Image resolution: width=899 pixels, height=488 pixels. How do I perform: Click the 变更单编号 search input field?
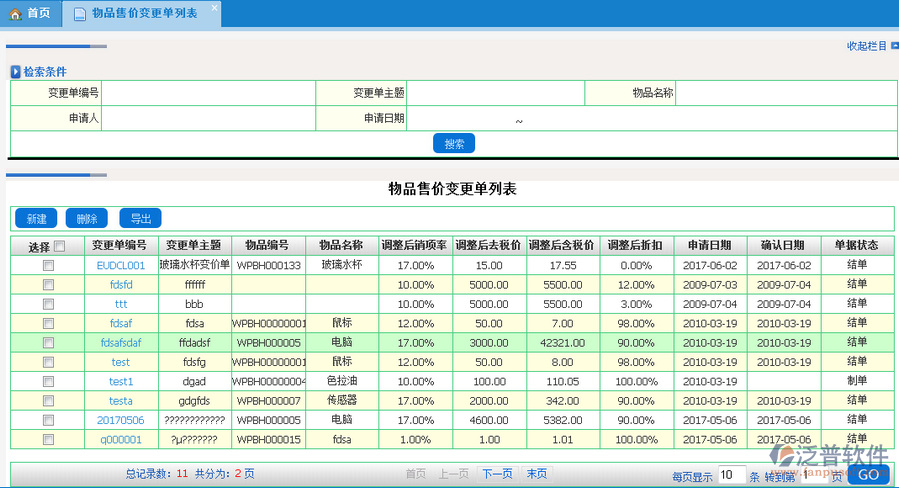tap(208, 93)
